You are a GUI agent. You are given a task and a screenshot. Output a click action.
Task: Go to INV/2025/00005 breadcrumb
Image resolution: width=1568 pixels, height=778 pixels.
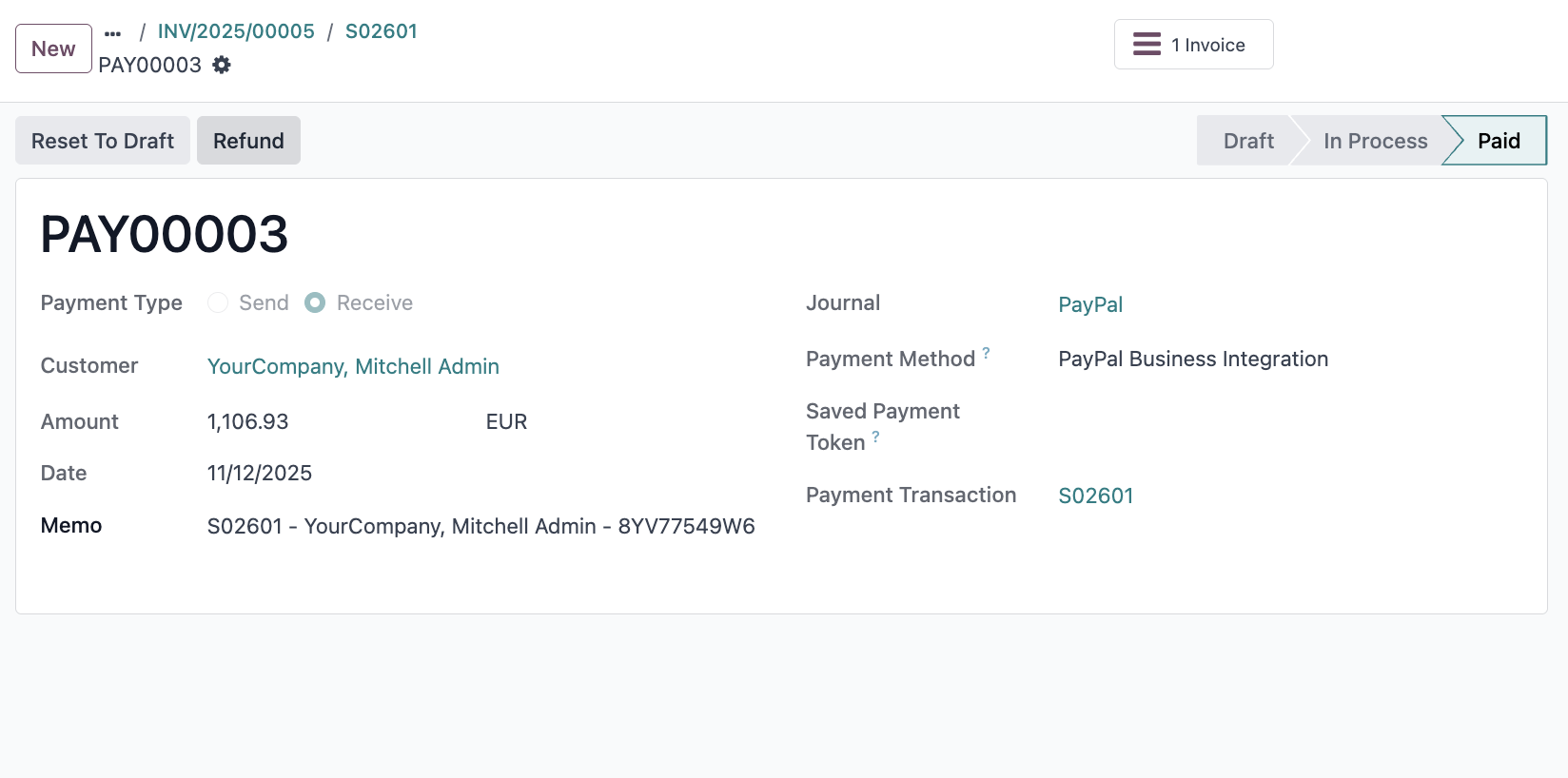pos(236,31)
